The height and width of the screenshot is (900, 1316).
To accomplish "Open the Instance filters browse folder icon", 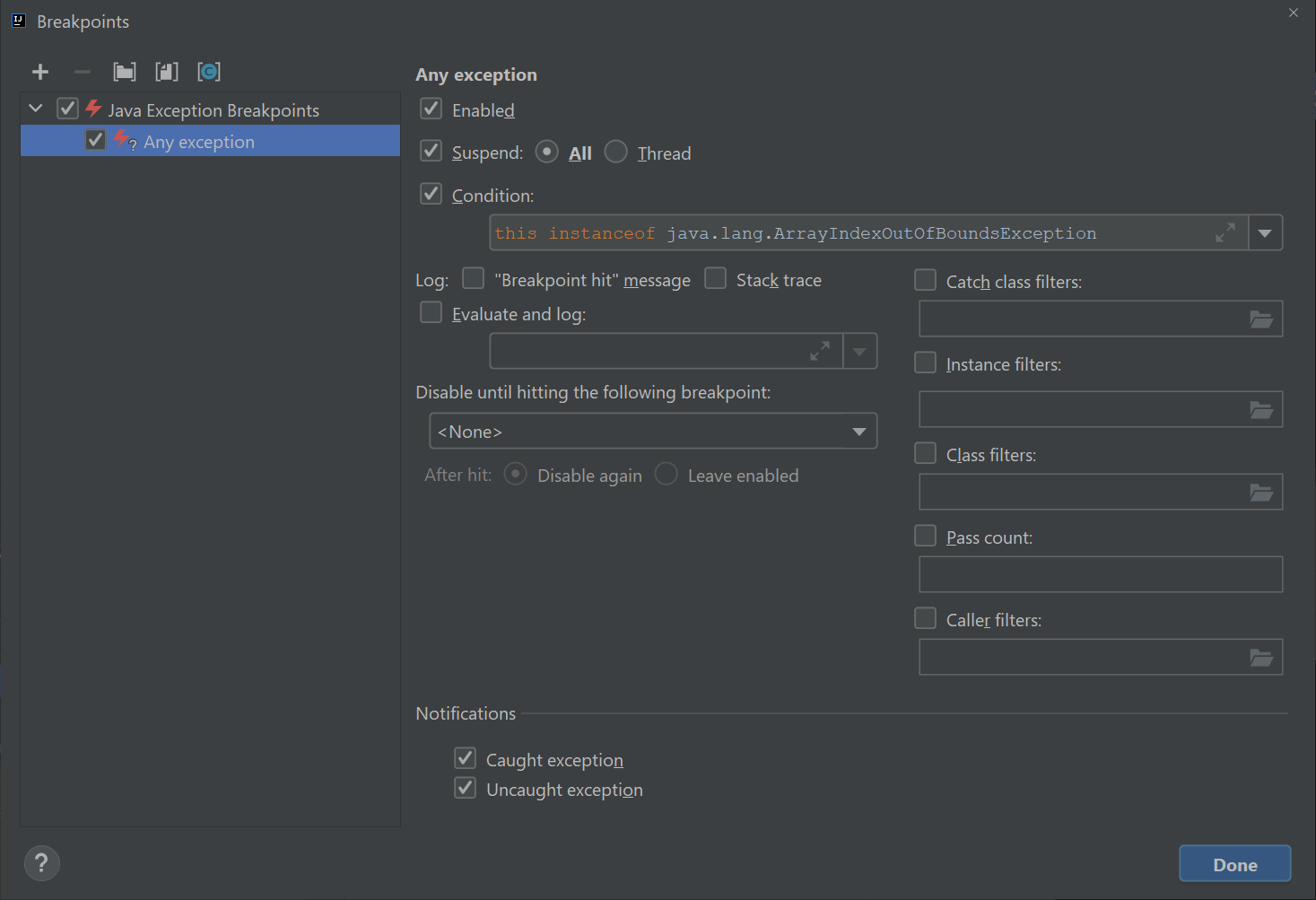I will coord(1261,410).
